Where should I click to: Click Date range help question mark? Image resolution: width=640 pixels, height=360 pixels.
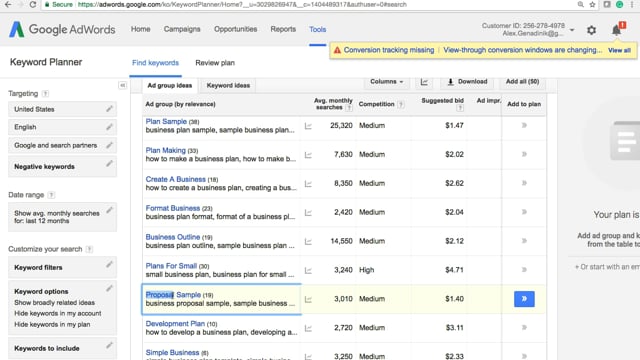click(x=51, y=195)
